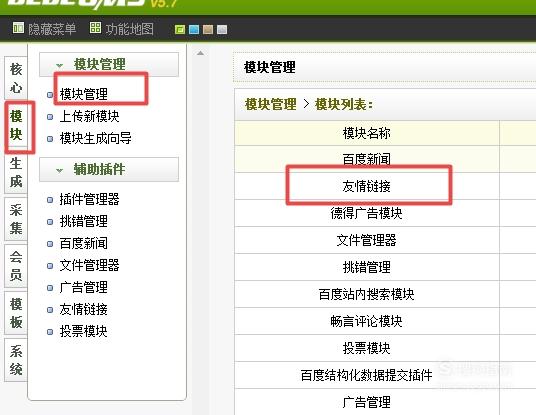Open the 会员 side tab

[x=16, y=266]
